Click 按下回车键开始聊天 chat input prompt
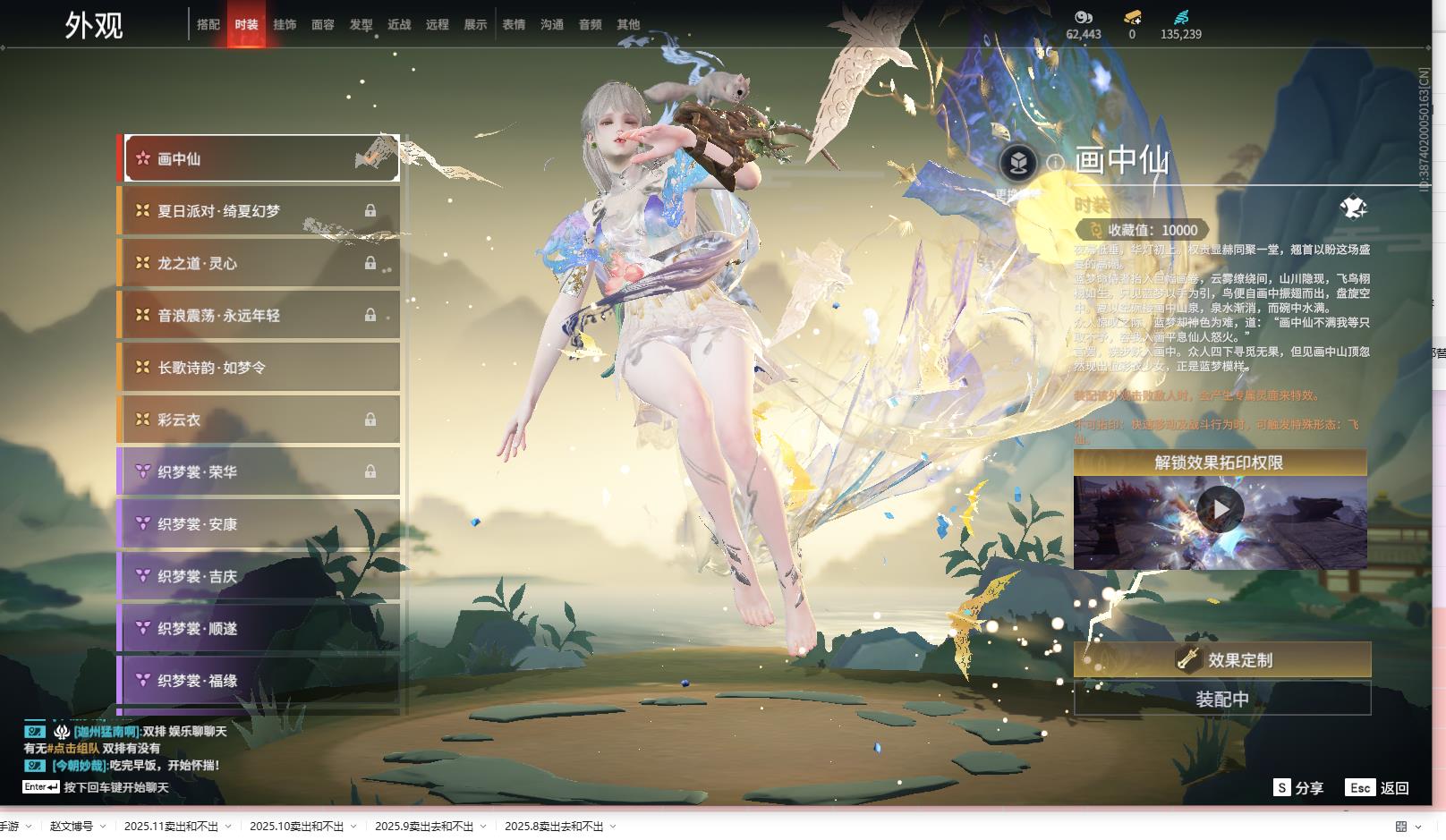1446x840 pixels. (x=116, y=787)
